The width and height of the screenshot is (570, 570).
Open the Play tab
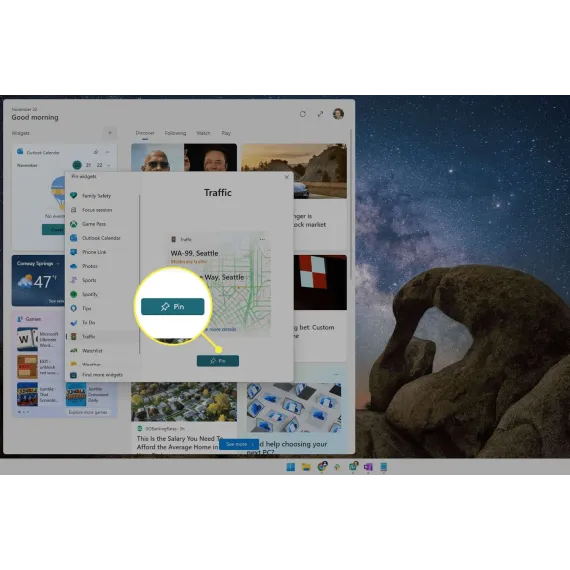226,133
